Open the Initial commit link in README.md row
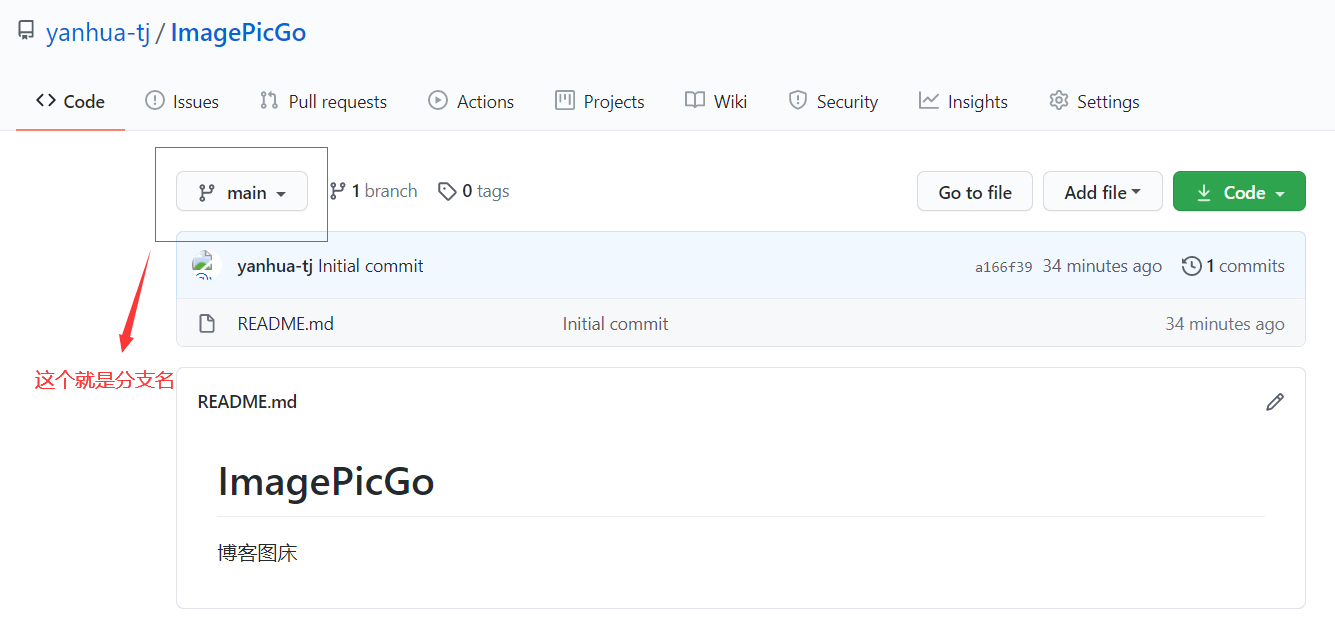 615,324
